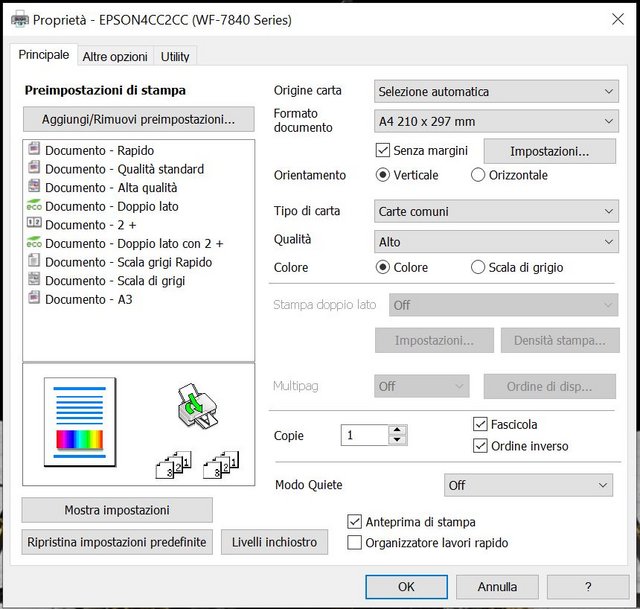This screenshot has height=609, width=640.
Task: Click icon beside Documento - Scala grigi Rapido
Action: coord(34,260)
